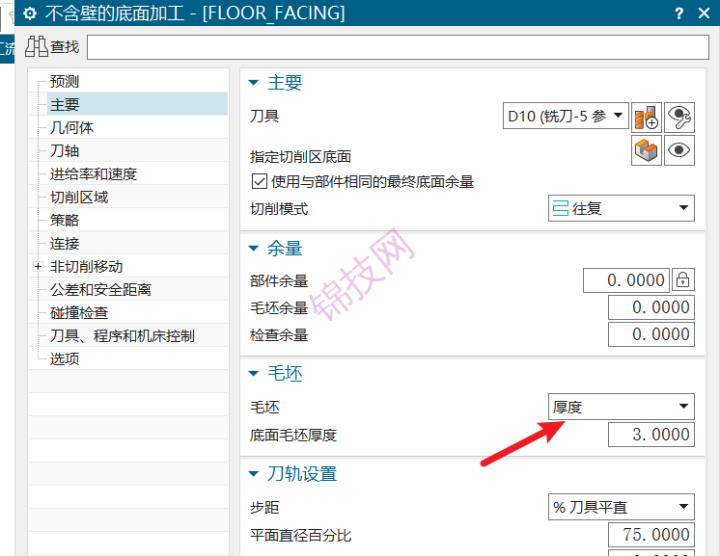Click the edit/display tool wrench icon

click(x=679, y=117)
